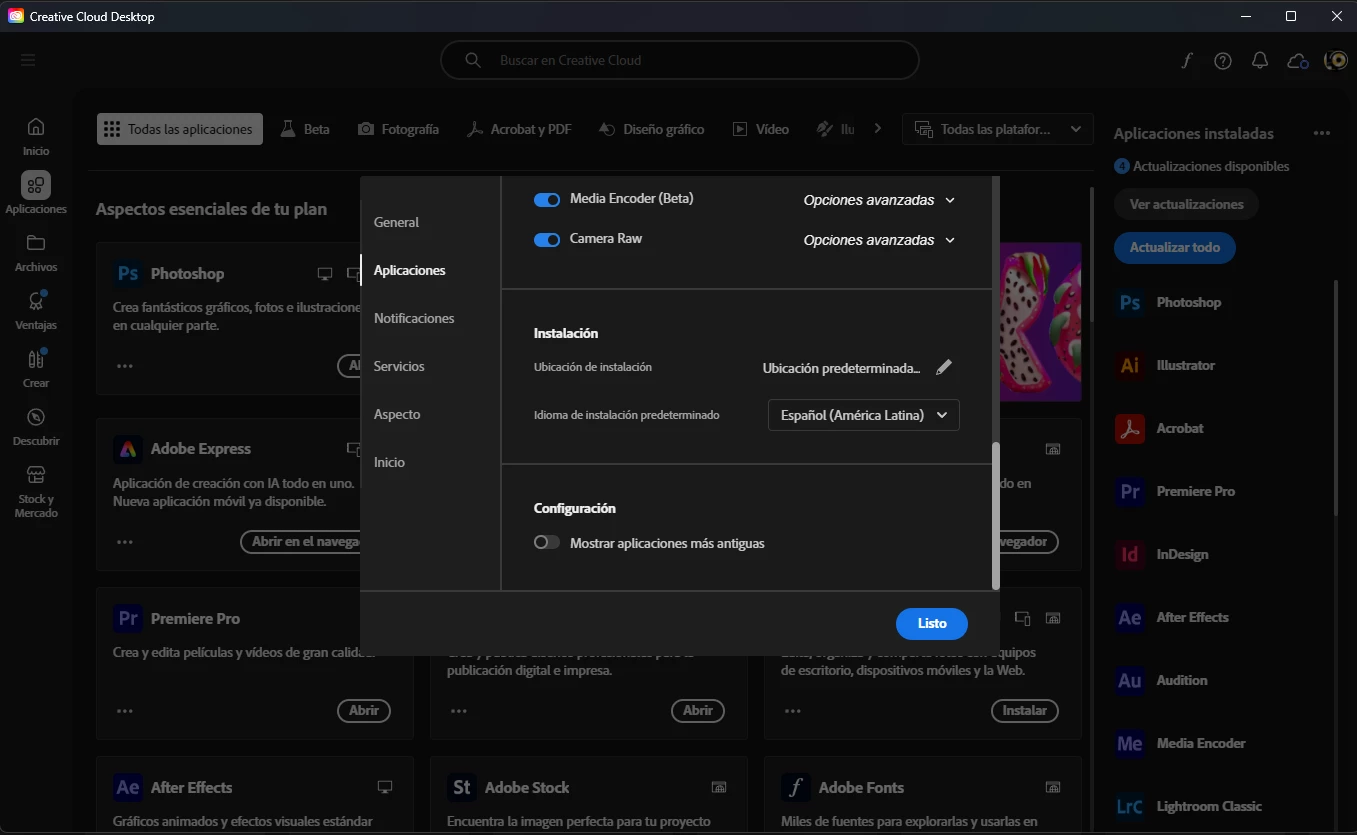Viewport: 1357px width, 835px height.
Task: Open Aplicaciones in the sidebar
Action: pos(36,194)
